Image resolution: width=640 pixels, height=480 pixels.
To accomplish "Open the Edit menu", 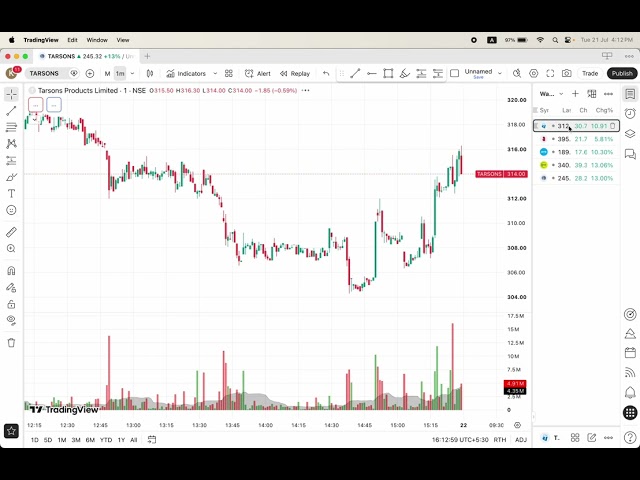I will [72, 40].
